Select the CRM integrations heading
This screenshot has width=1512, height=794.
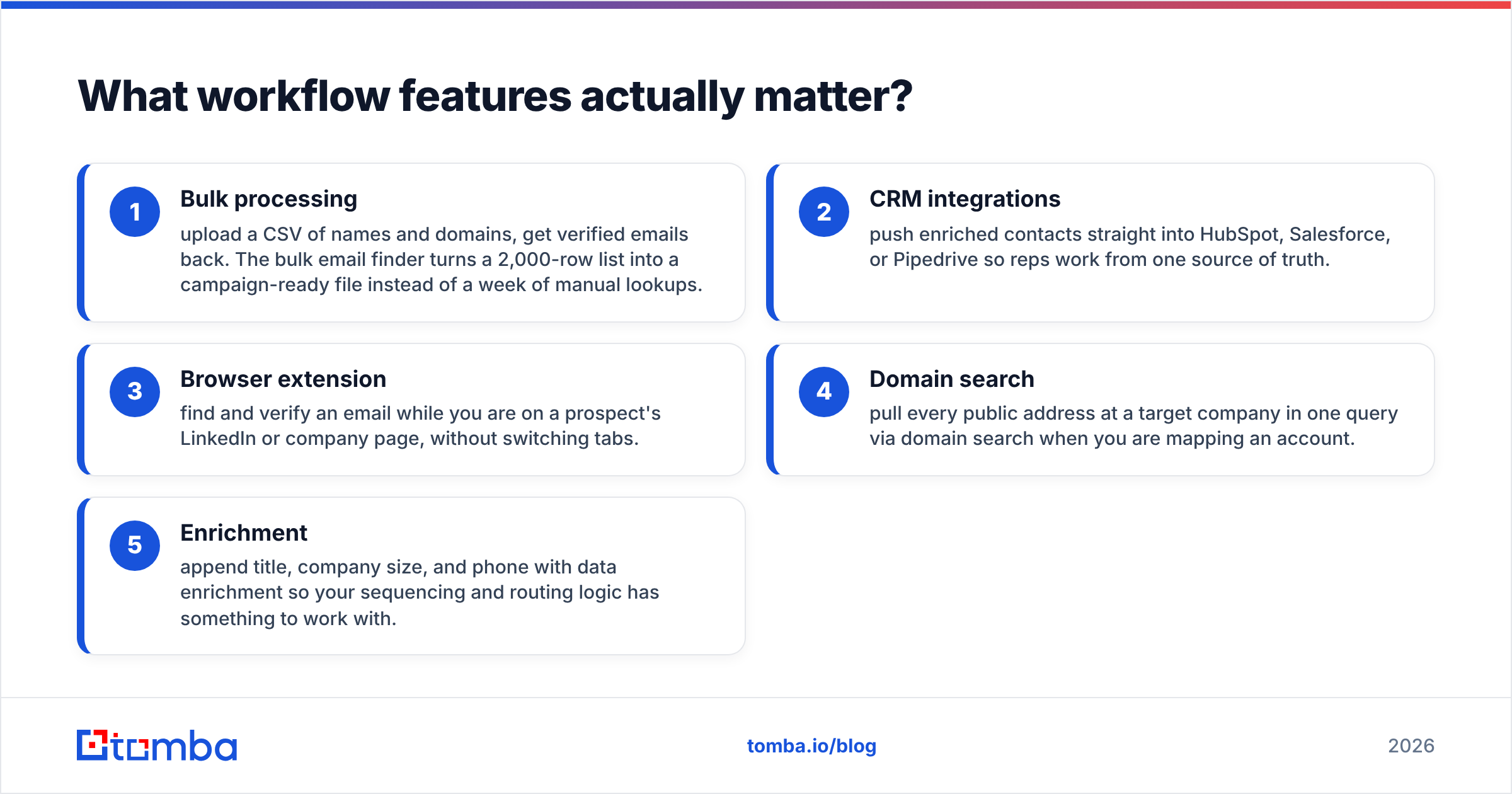(965, 199)
